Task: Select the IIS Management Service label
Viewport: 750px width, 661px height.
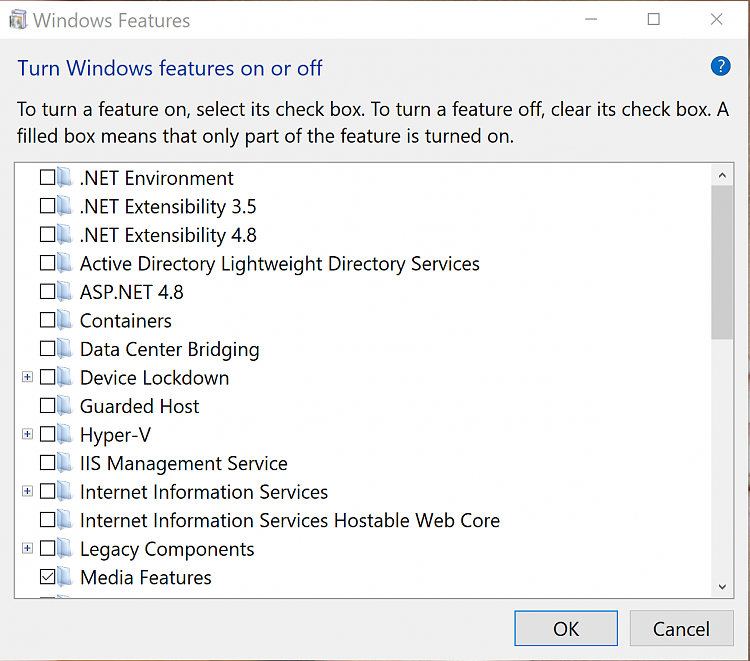Action: pos(184,463)
